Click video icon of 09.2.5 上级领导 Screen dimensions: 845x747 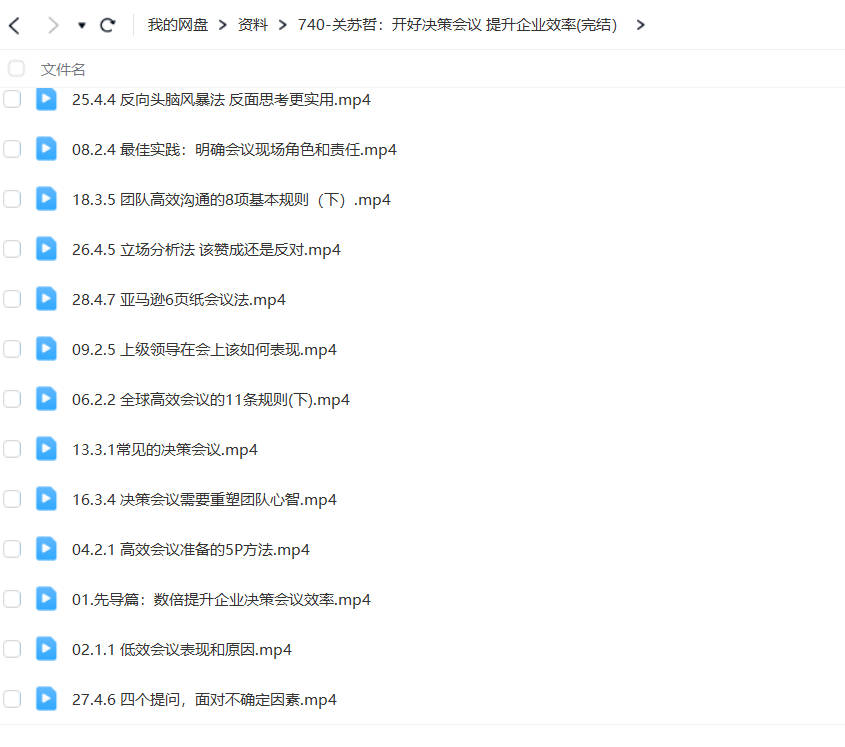(46, 349)
